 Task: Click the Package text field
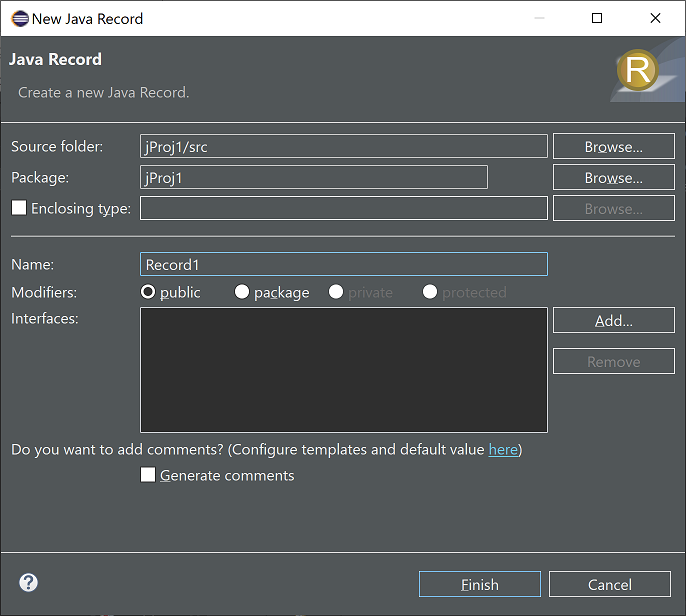coord(314,177)
